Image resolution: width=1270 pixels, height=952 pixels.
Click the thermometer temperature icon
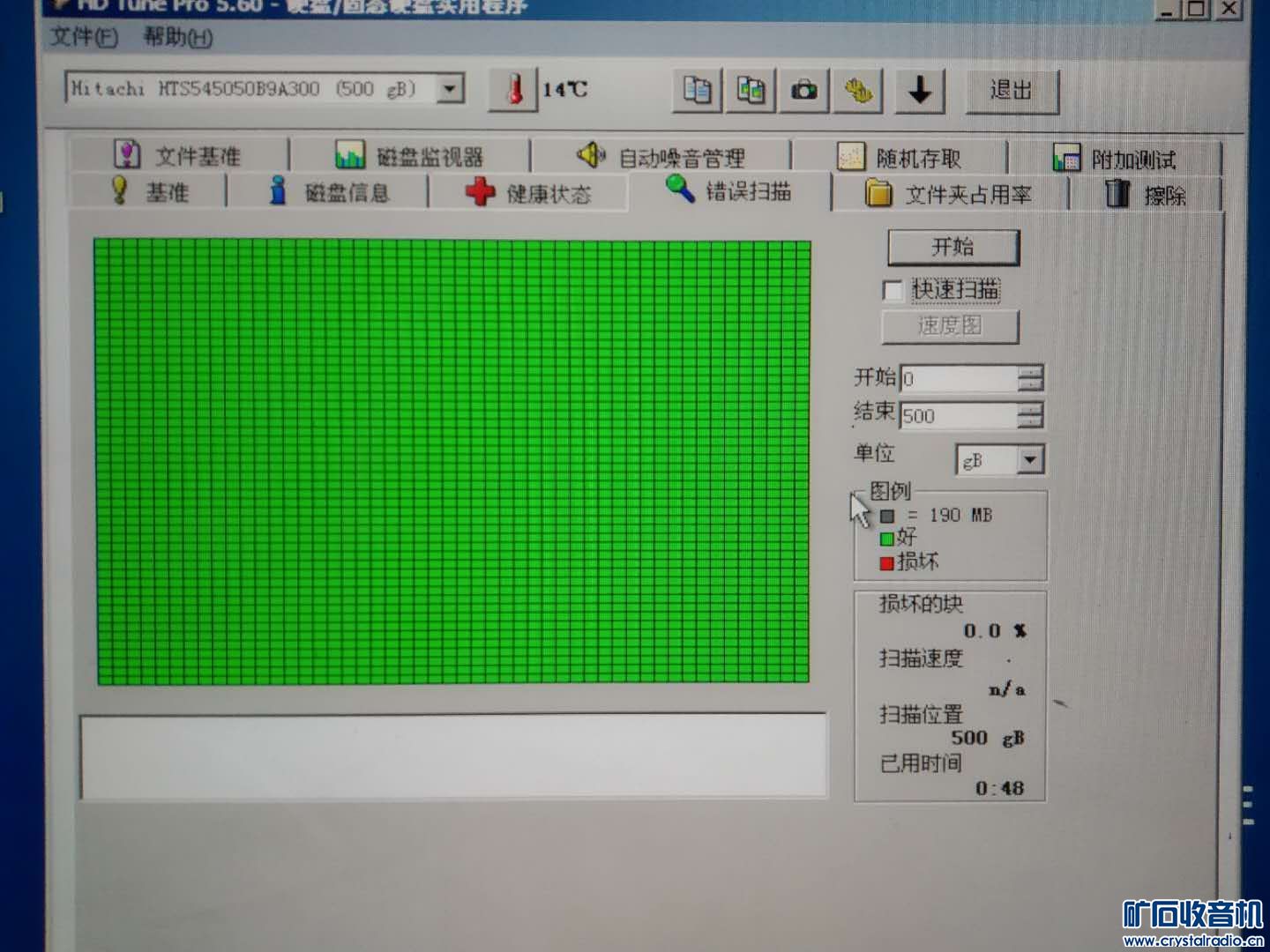pos(513,90)
